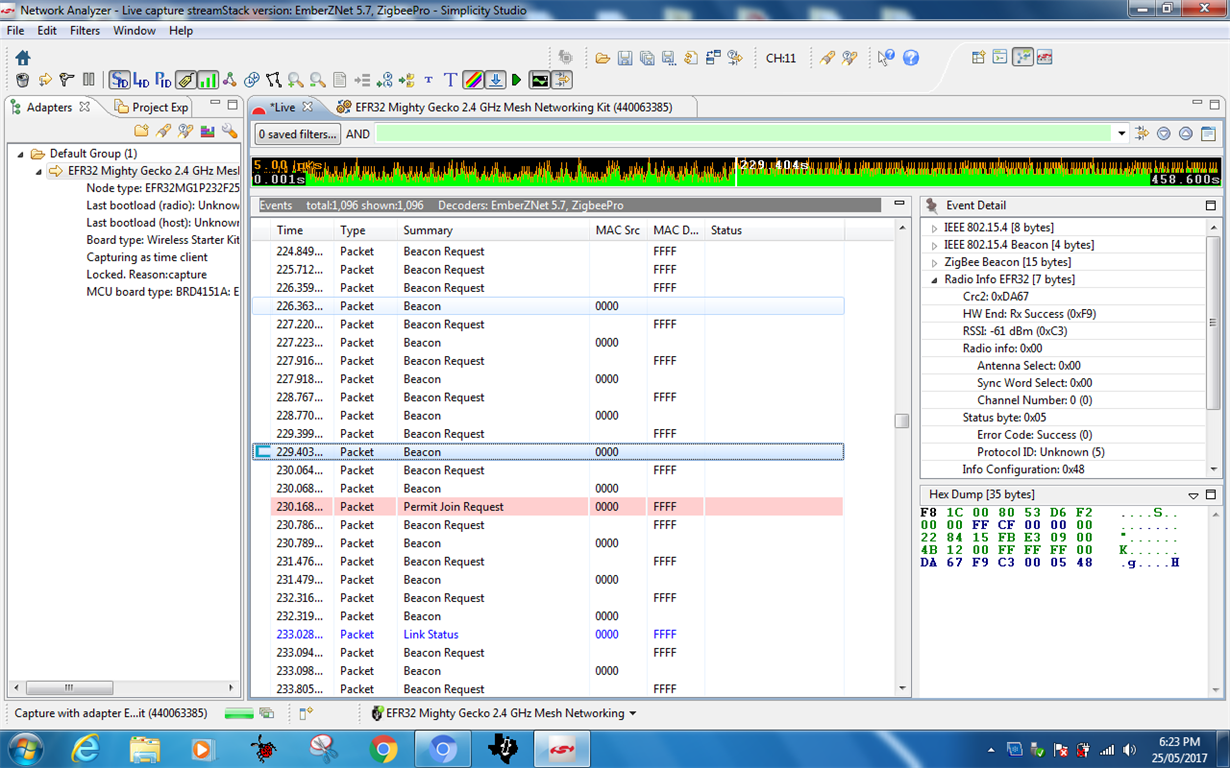Image resolution: width=1230 pixels, height=768 pixels.
Task: Click the open folder icon in toolbar
Action: click(x=603, y=58)
